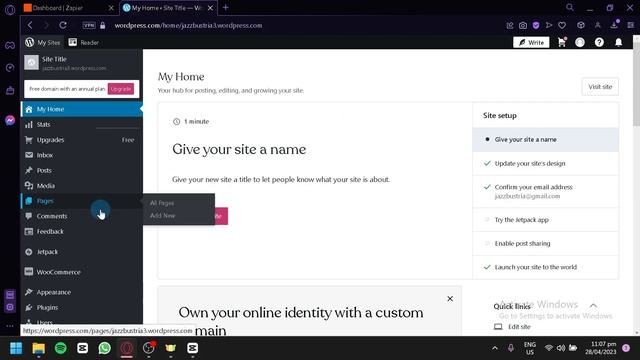
Task: Open WhatsApp from taskbar
Action: 104,348
